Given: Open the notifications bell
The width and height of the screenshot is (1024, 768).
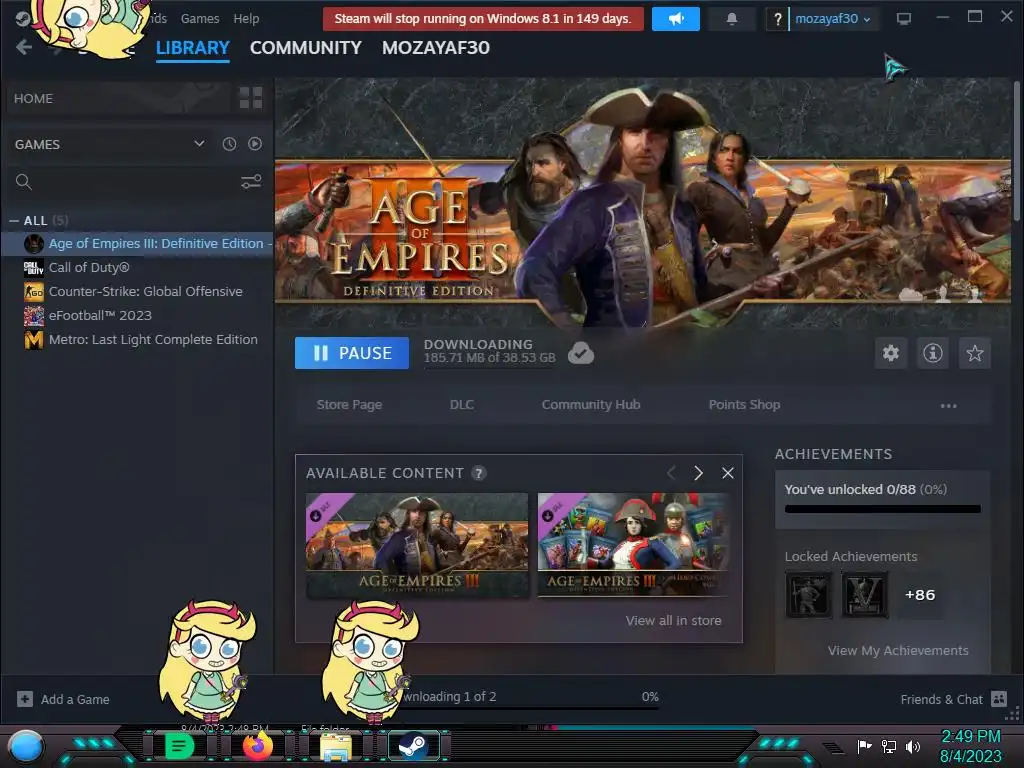Looking at the screenshot, I should tap(732, 19).
